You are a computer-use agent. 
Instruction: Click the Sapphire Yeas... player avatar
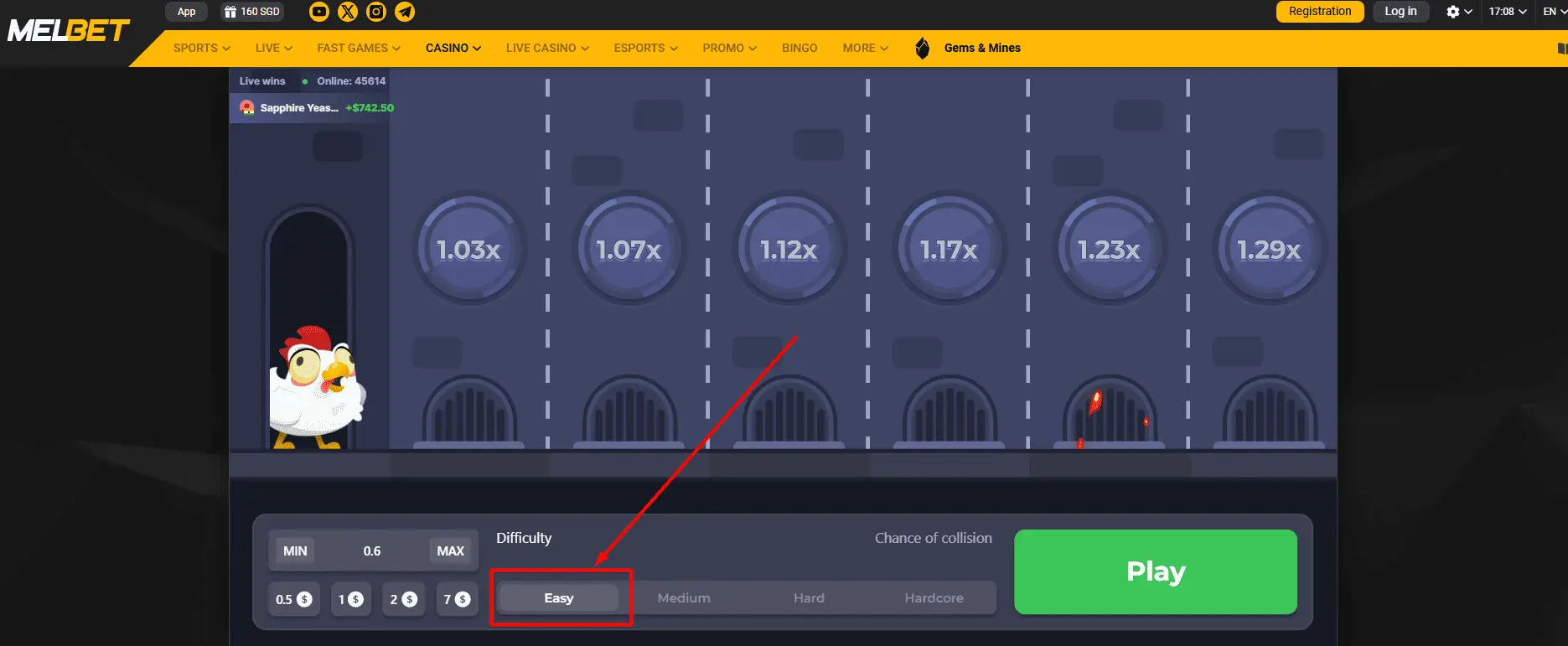(x=247, y=107)
